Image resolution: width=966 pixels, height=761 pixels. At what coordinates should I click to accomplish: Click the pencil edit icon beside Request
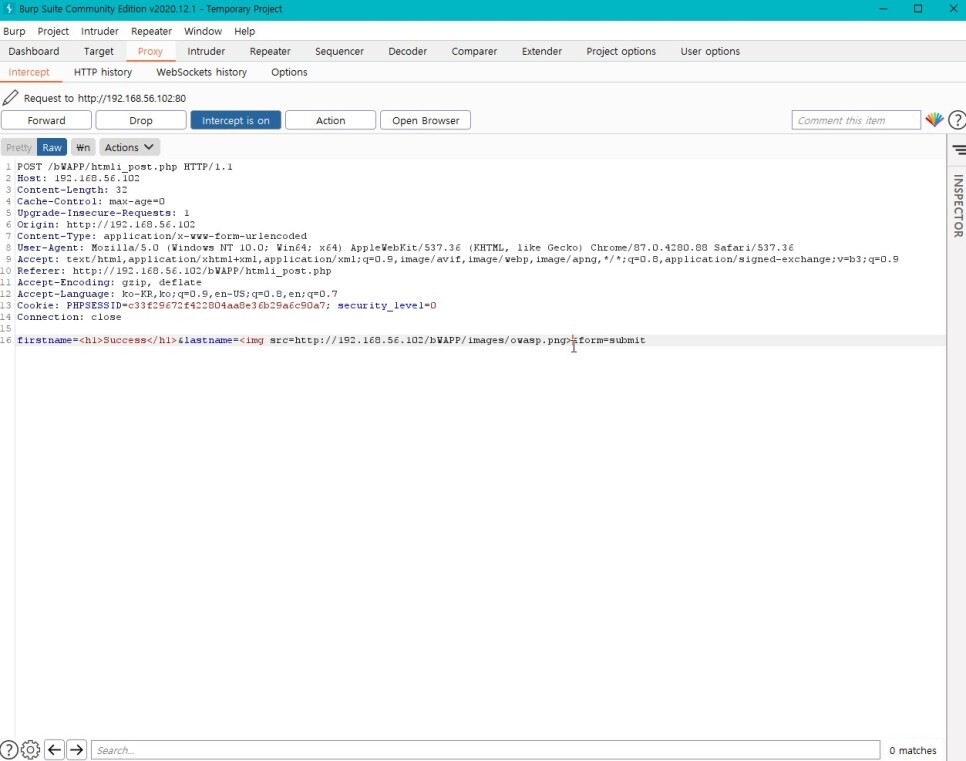[10, 97]
